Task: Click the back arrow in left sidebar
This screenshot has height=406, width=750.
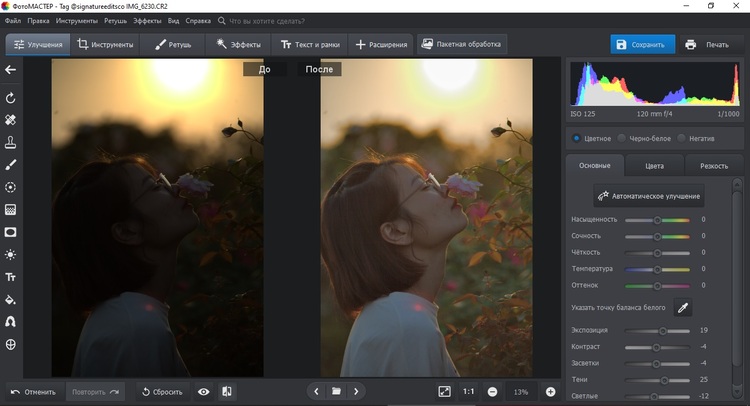Action: point(11,69)
